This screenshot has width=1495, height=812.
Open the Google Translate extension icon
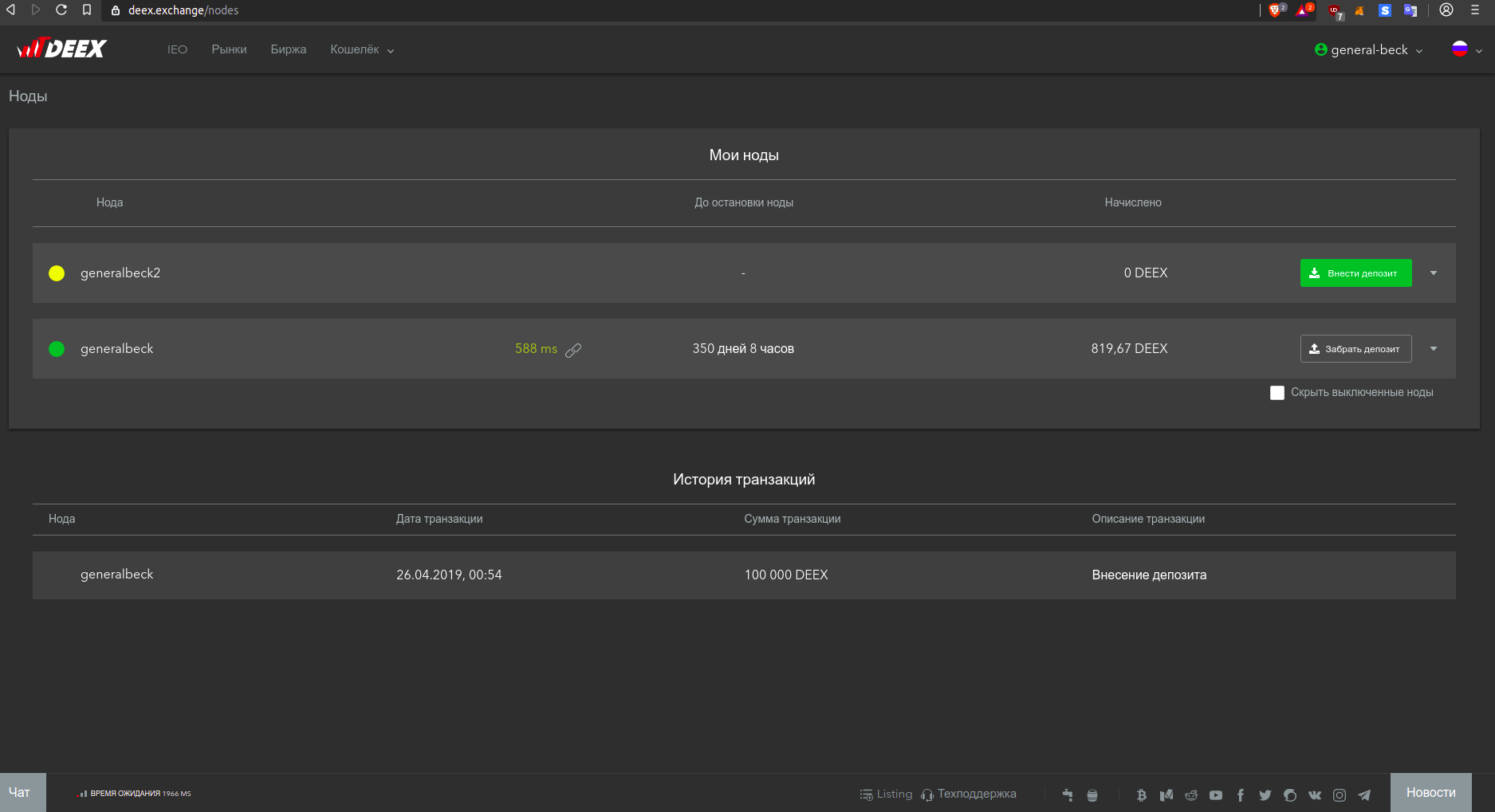pyautogui.click(x=1410, y=10)
